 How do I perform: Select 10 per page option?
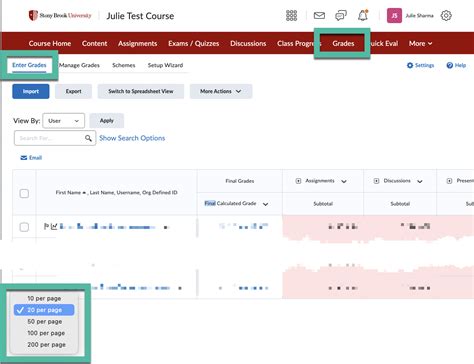tap(44, 298)
